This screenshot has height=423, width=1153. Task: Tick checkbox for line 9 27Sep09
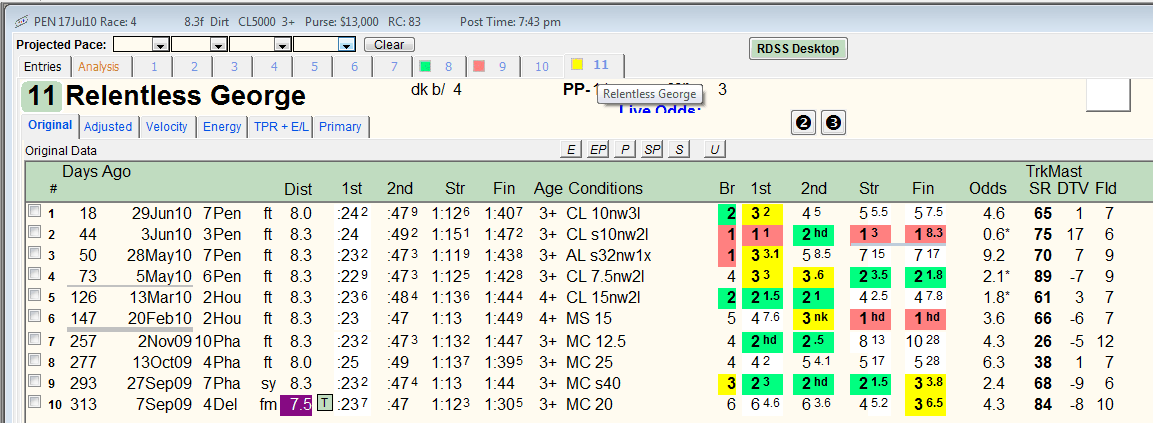tap(35, 382)
